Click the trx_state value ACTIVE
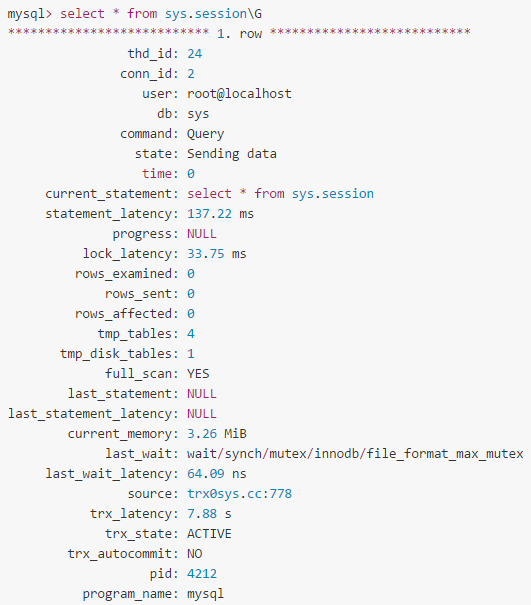The width and height of the screenshot is (531, 605). (x=209, y=534)
